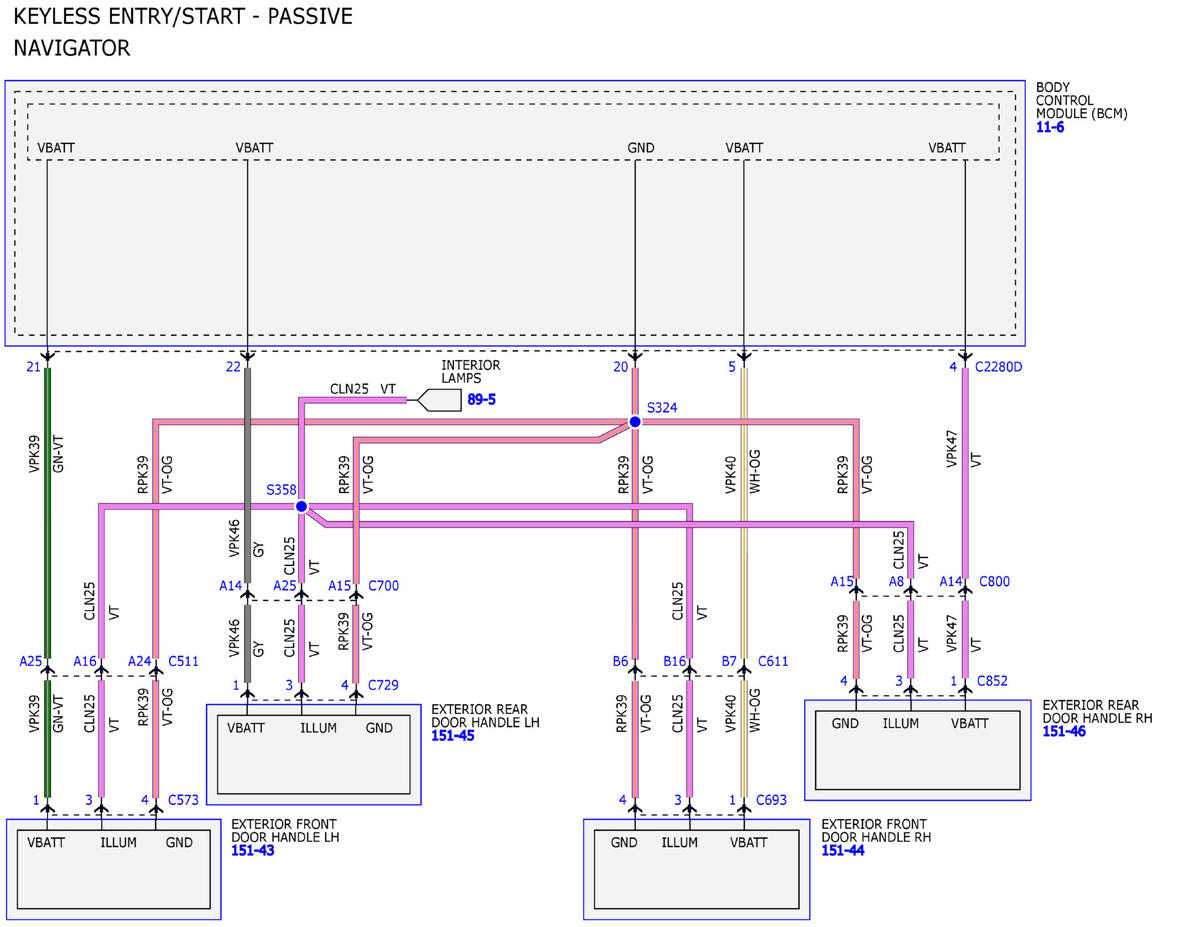Click the KEYLESS ENTRY/START - PASSIVE title
1200x927 pixels.
point(183,17)
